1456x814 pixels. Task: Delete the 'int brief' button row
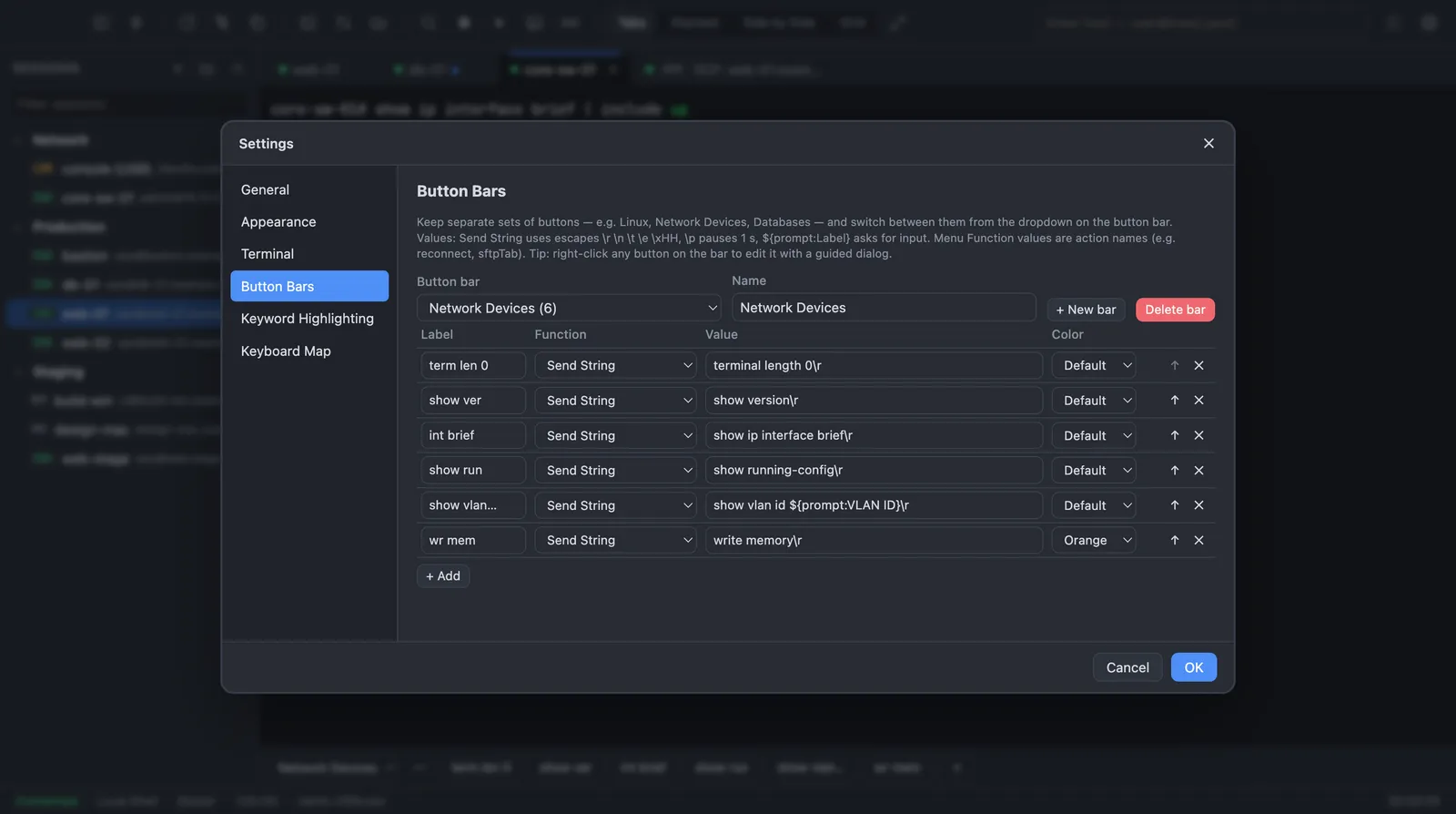[x=1199, y=435]
